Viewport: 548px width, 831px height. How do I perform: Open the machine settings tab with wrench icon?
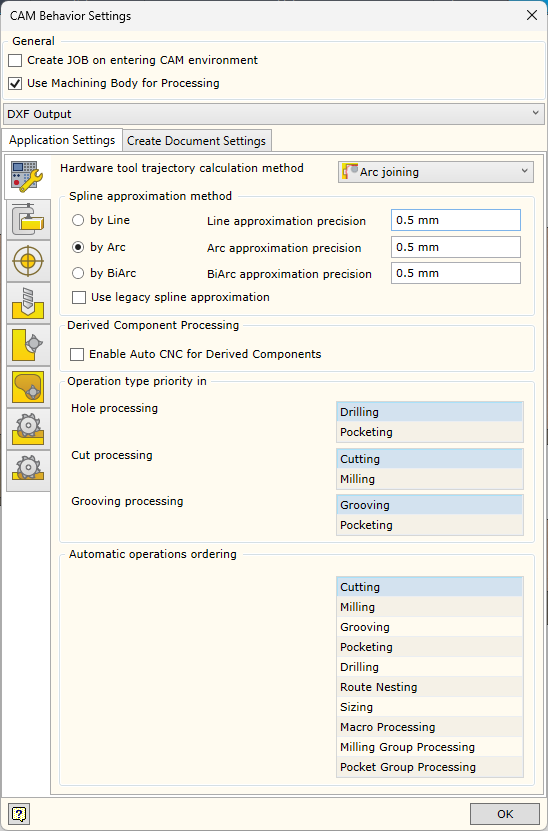pos(28,178)
